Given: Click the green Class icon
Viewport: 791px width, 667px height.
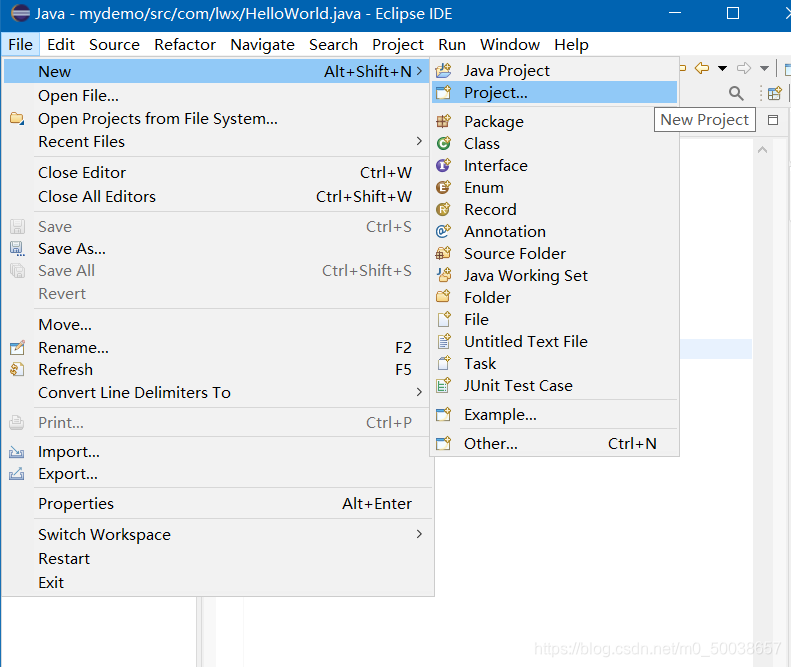Looking at the screenshot, I should point(443,144).
